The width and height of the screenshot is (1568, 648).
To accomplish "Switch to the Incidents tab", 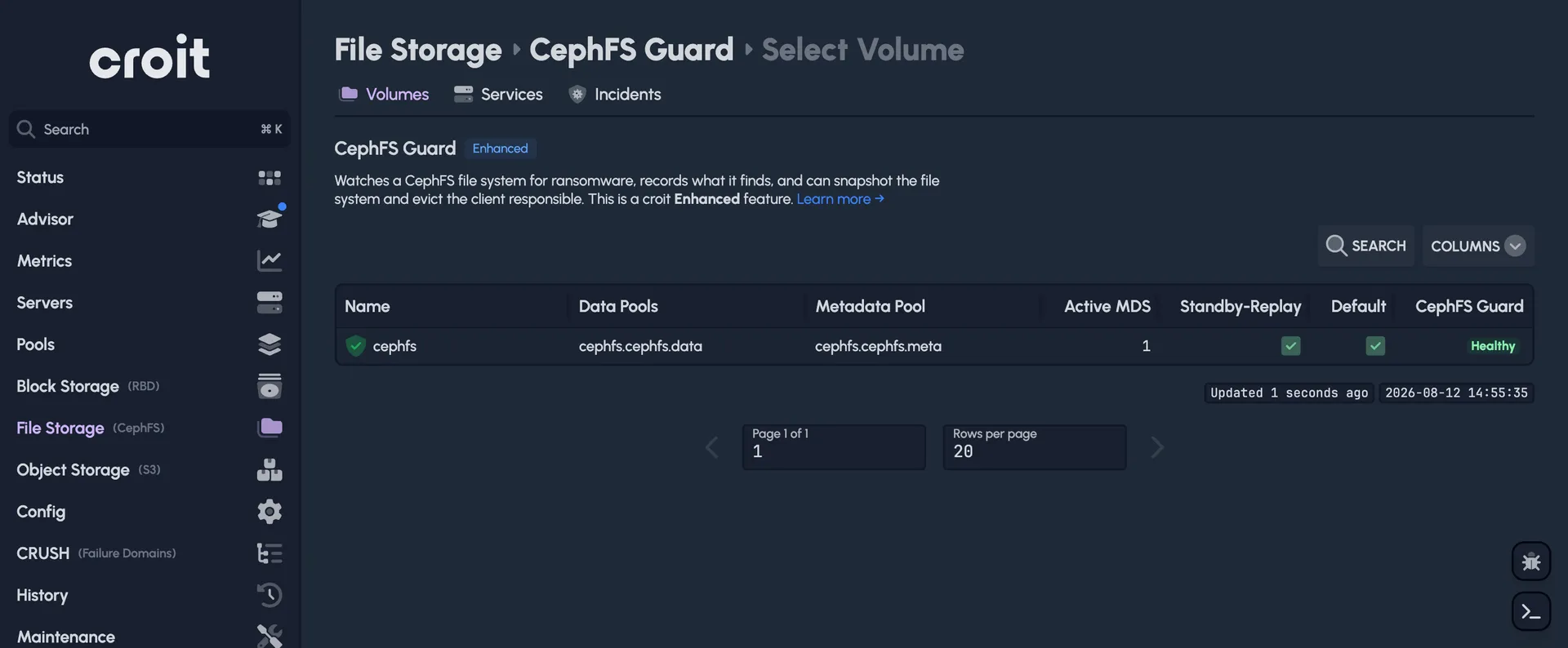I will pos(614,94).
